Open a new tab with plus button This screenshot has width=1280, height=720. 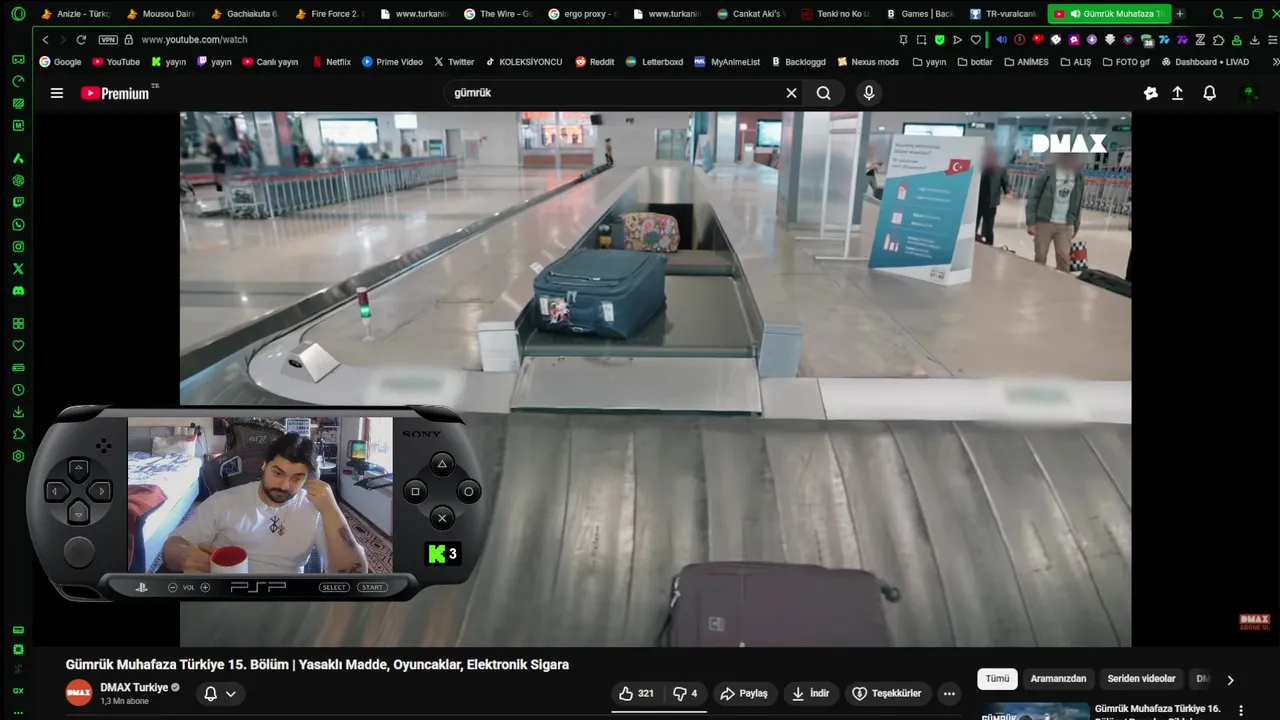pos(1180,14)
